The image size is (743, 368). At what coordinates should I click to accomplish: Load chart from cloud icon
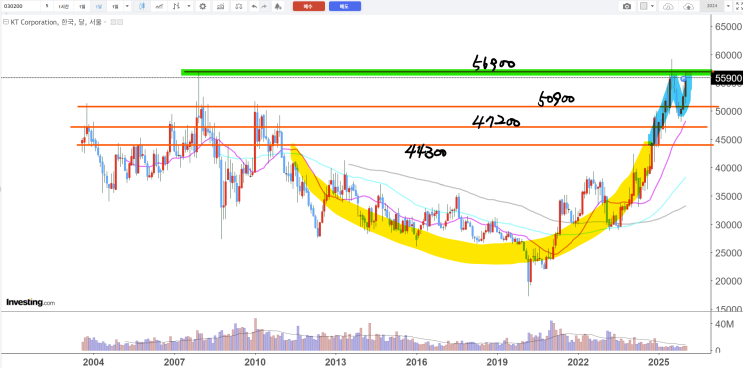[668, 6]
